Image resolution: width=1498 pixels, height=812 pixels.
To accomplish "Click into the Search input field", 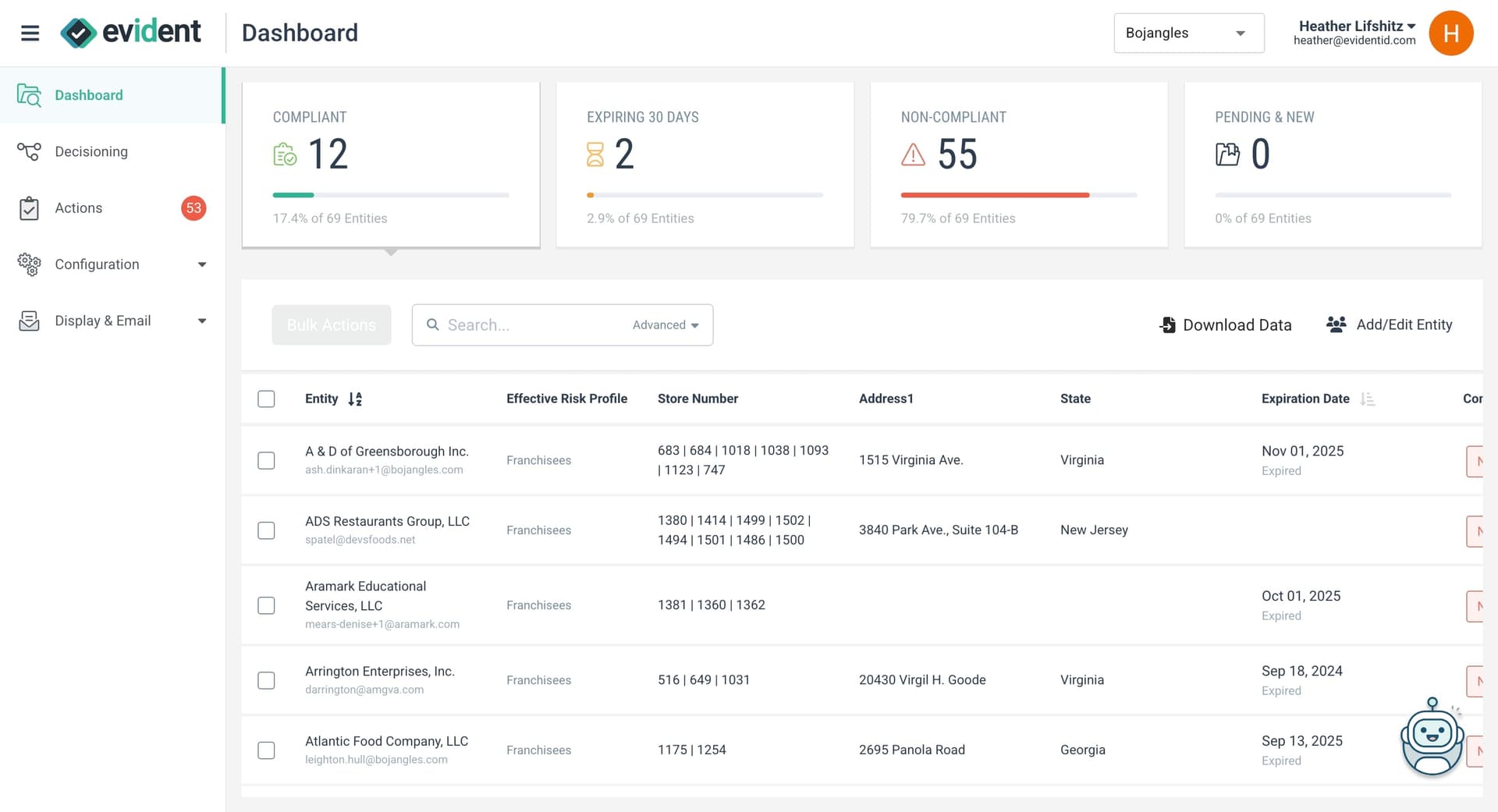I will pyautogui.click(x=534, y=324).
